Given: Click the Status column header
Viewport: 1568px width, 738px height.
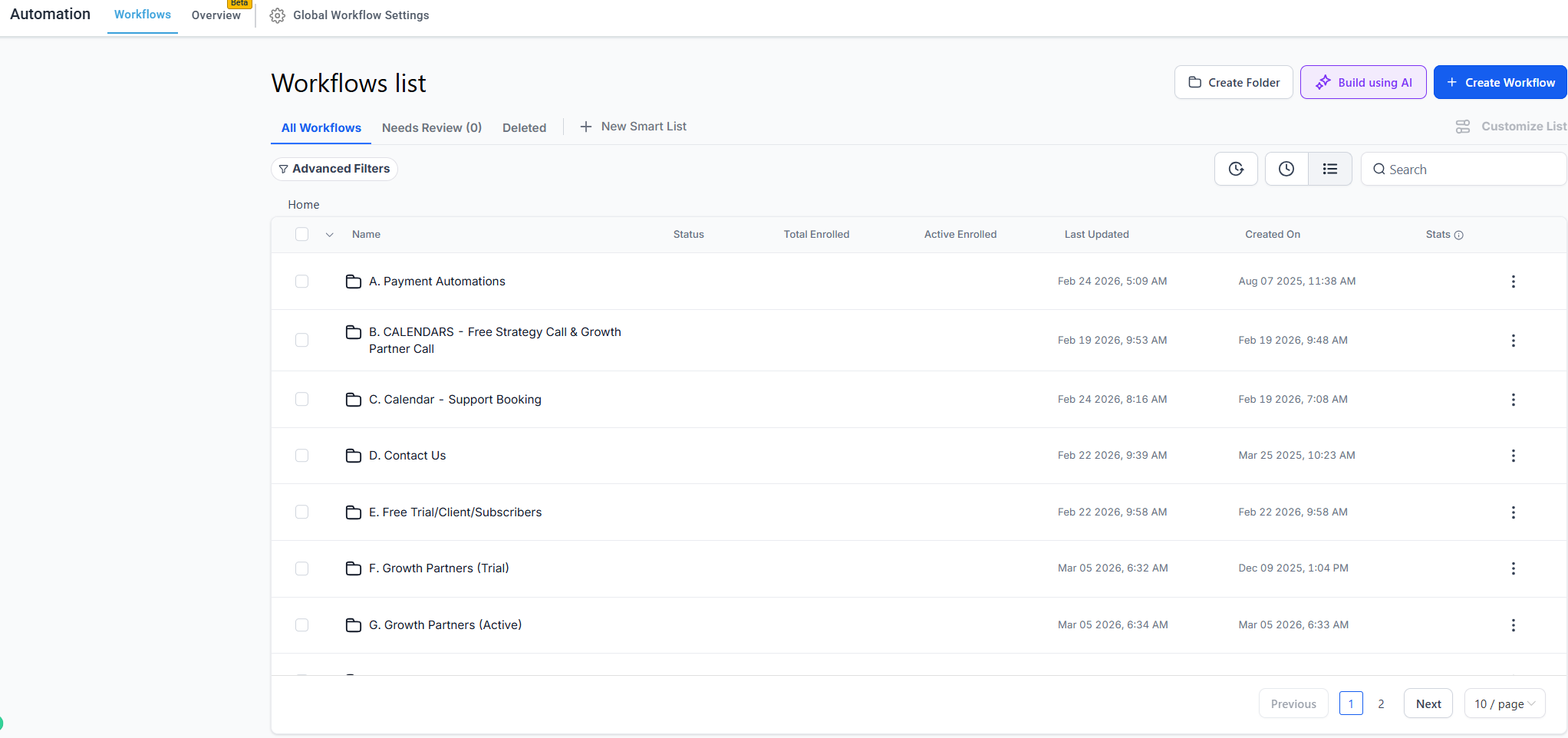Looking at the screenshot, I should 688,235.
